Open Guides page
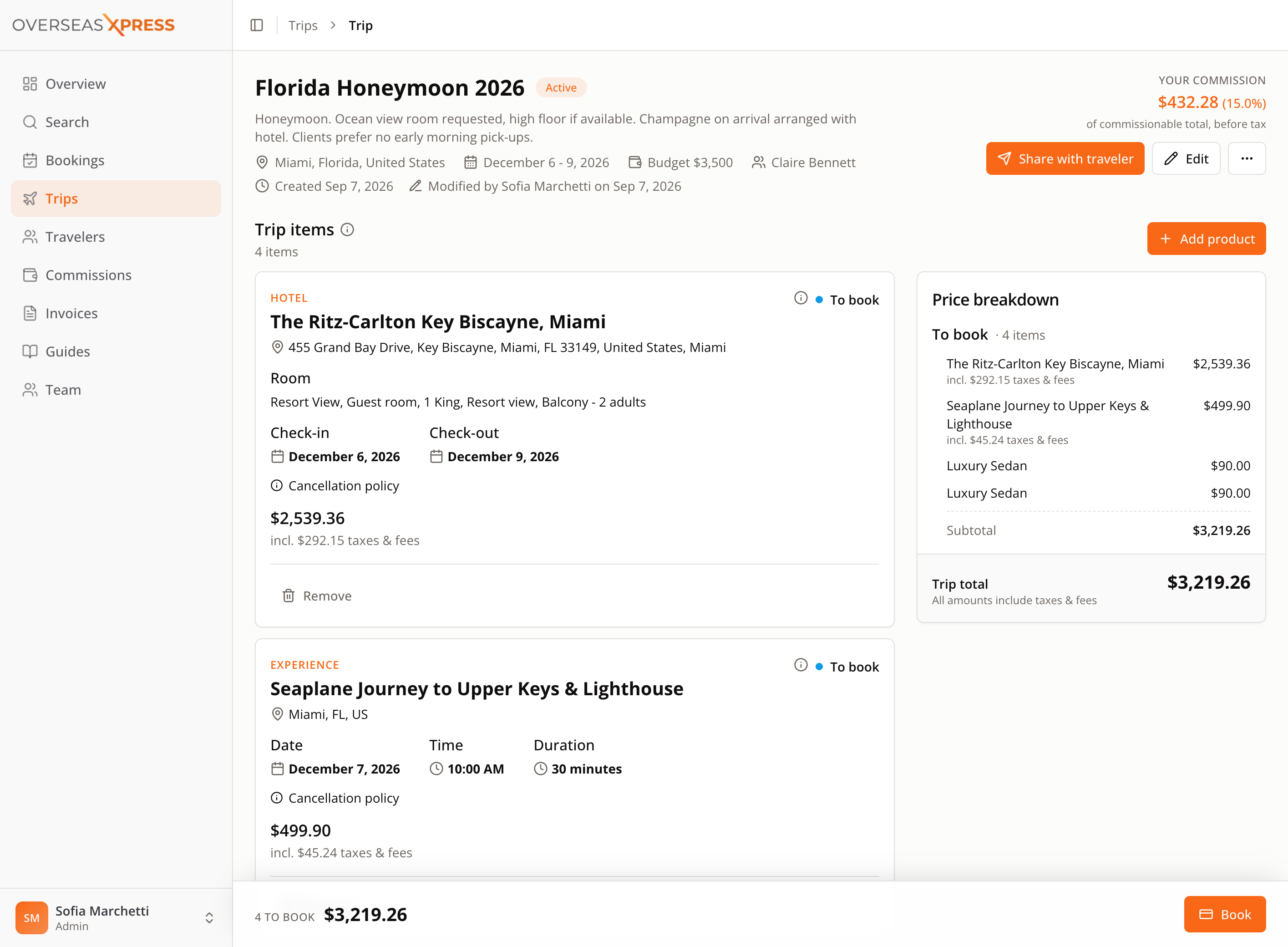Viewport: 1288px width, 947px height. 116,351
